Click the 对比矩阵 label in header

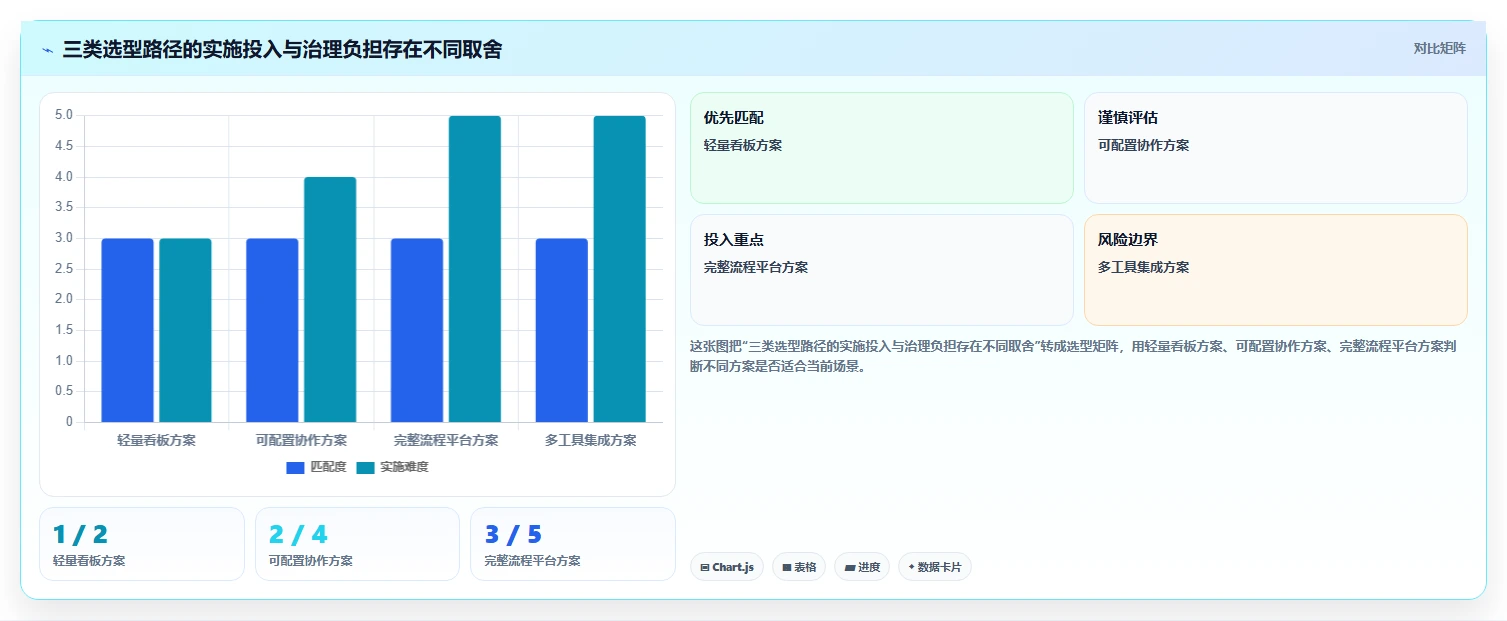pos(1440,49)
